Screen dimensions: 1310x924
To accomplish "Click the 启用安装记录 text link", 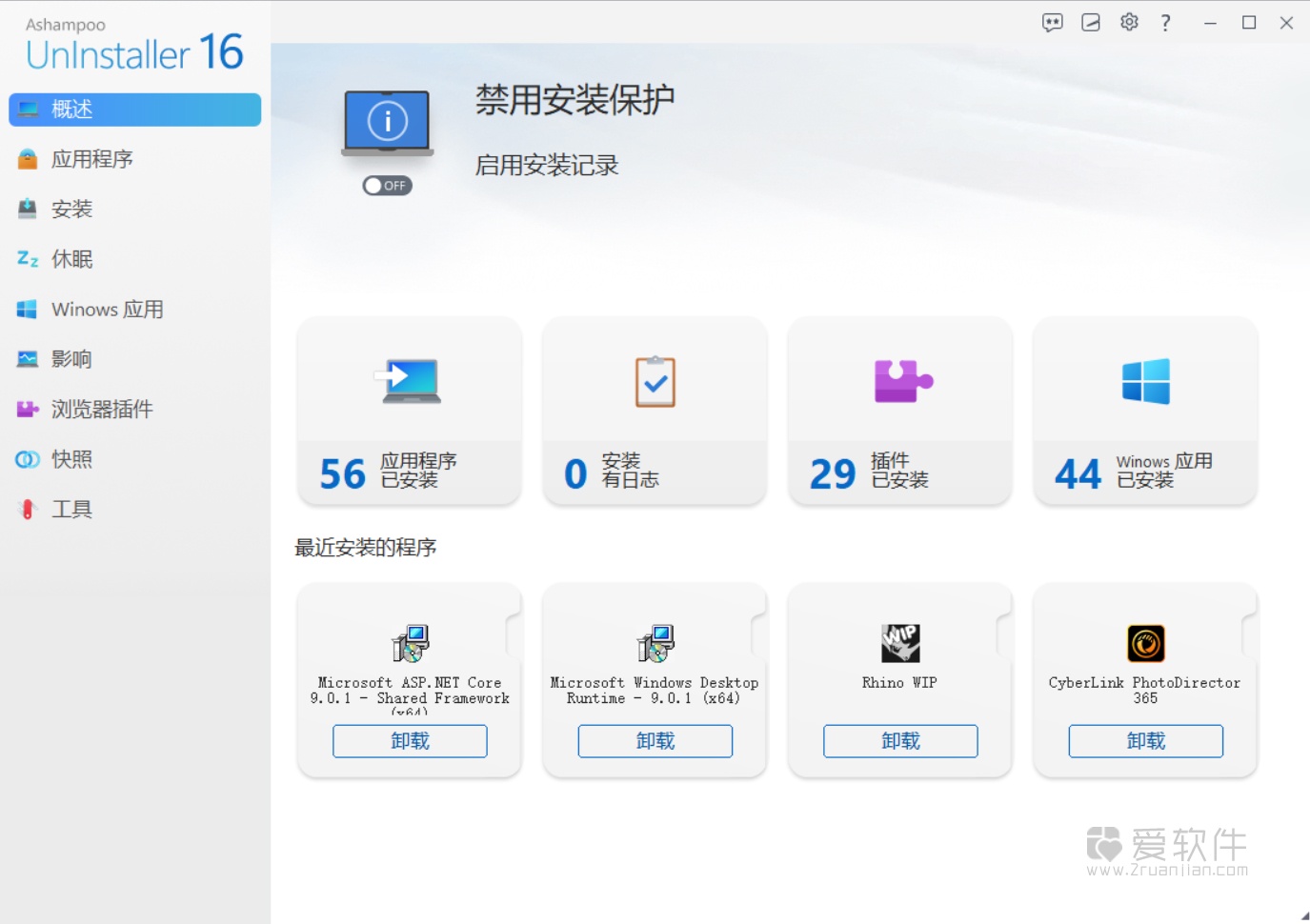I will coord(547,164).
